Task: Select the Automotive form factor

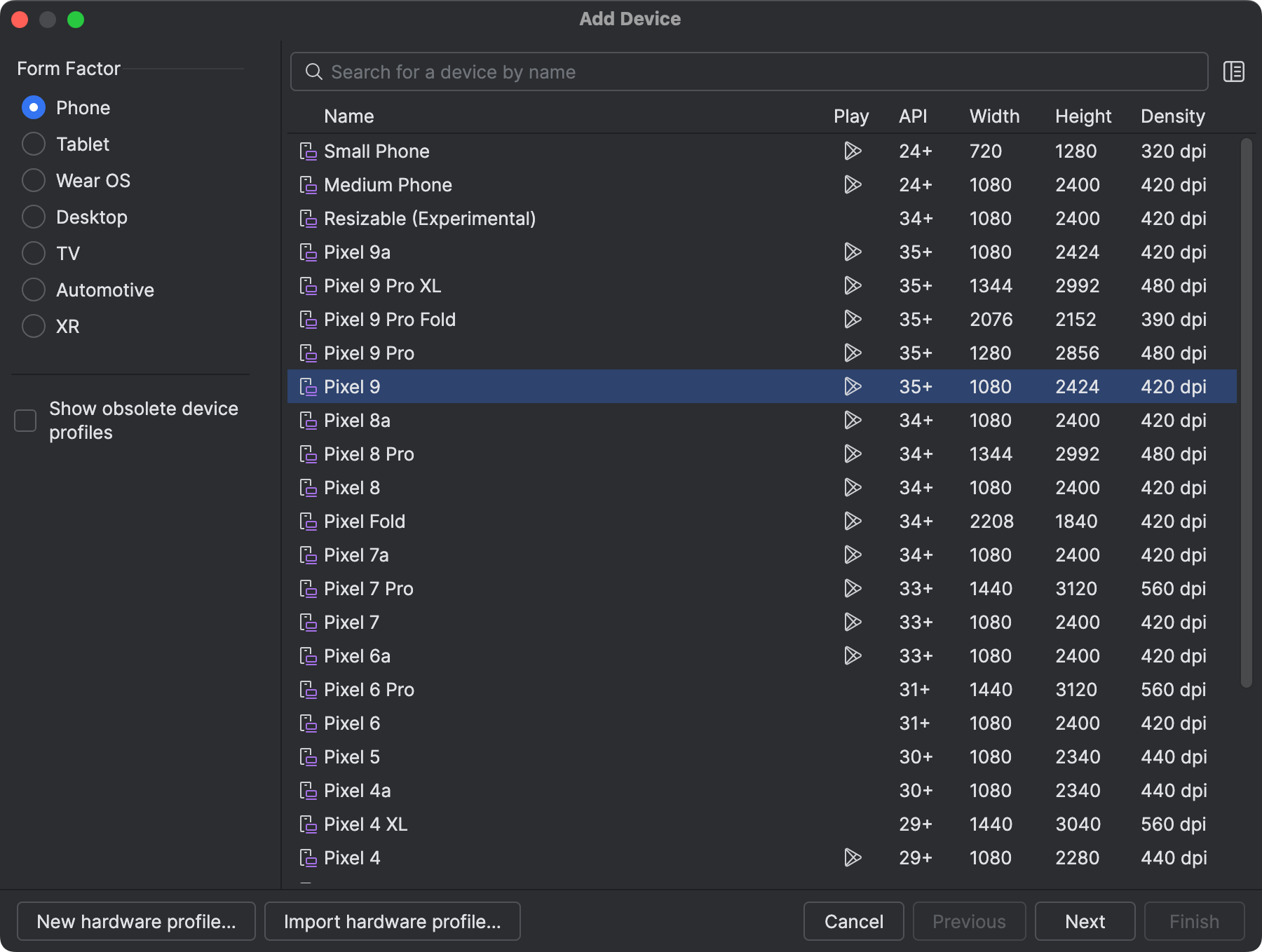Action: click(33, 290)
